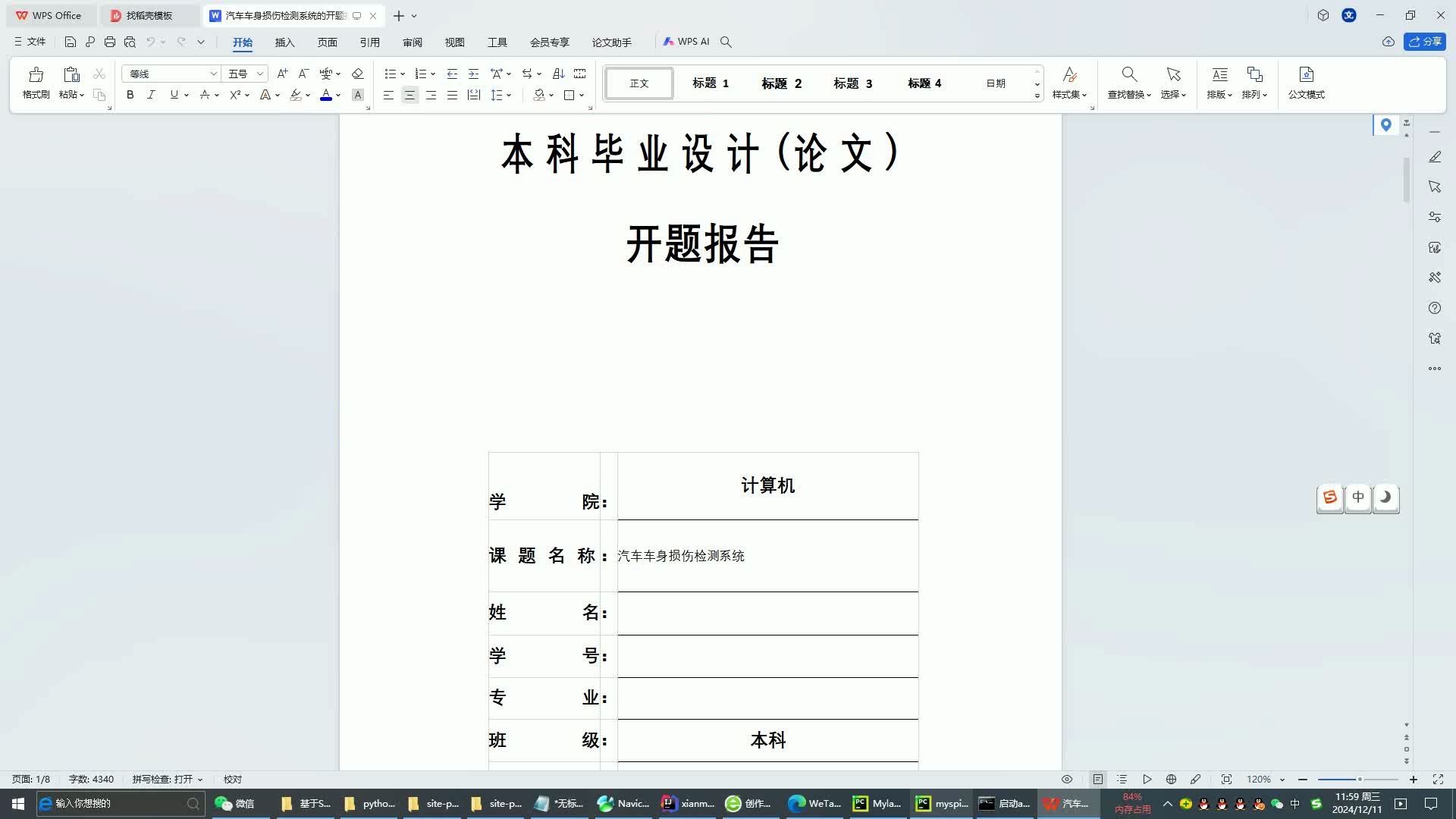
Task: Open Find and Replace (查找替换) magnifier
Action: [x=1129, y=74]
